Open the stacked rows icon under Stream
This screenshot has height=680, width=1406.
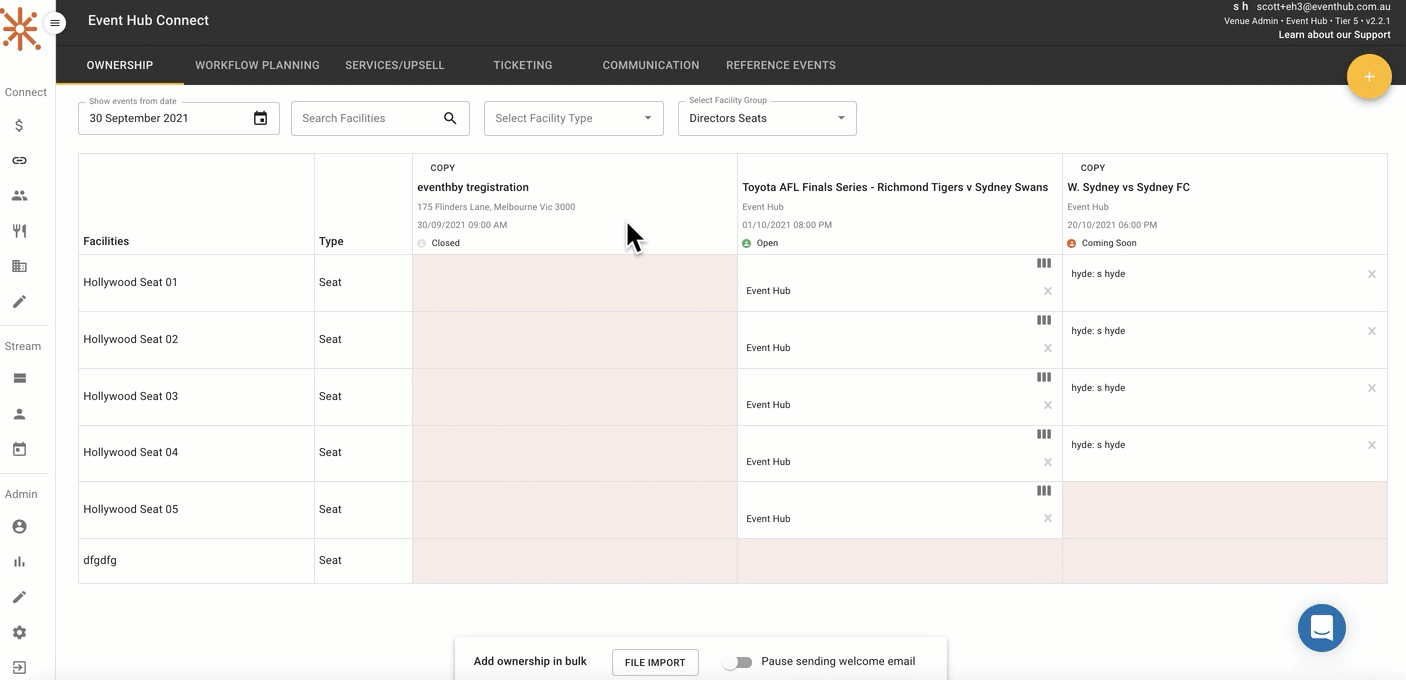pyautogui.click(x=19, y=379)
